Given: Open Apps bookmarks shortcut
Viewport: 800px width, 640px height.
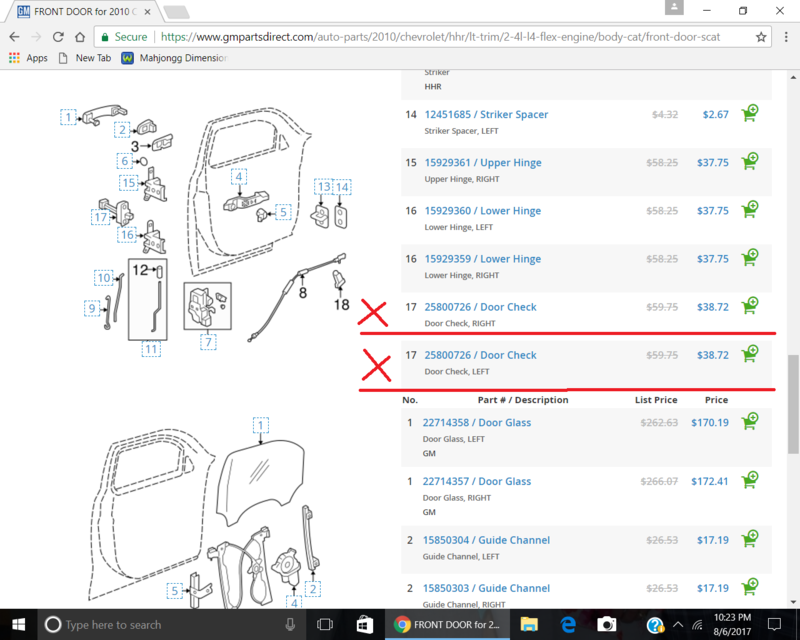Looking at the screenshot, I should (29, 58).
